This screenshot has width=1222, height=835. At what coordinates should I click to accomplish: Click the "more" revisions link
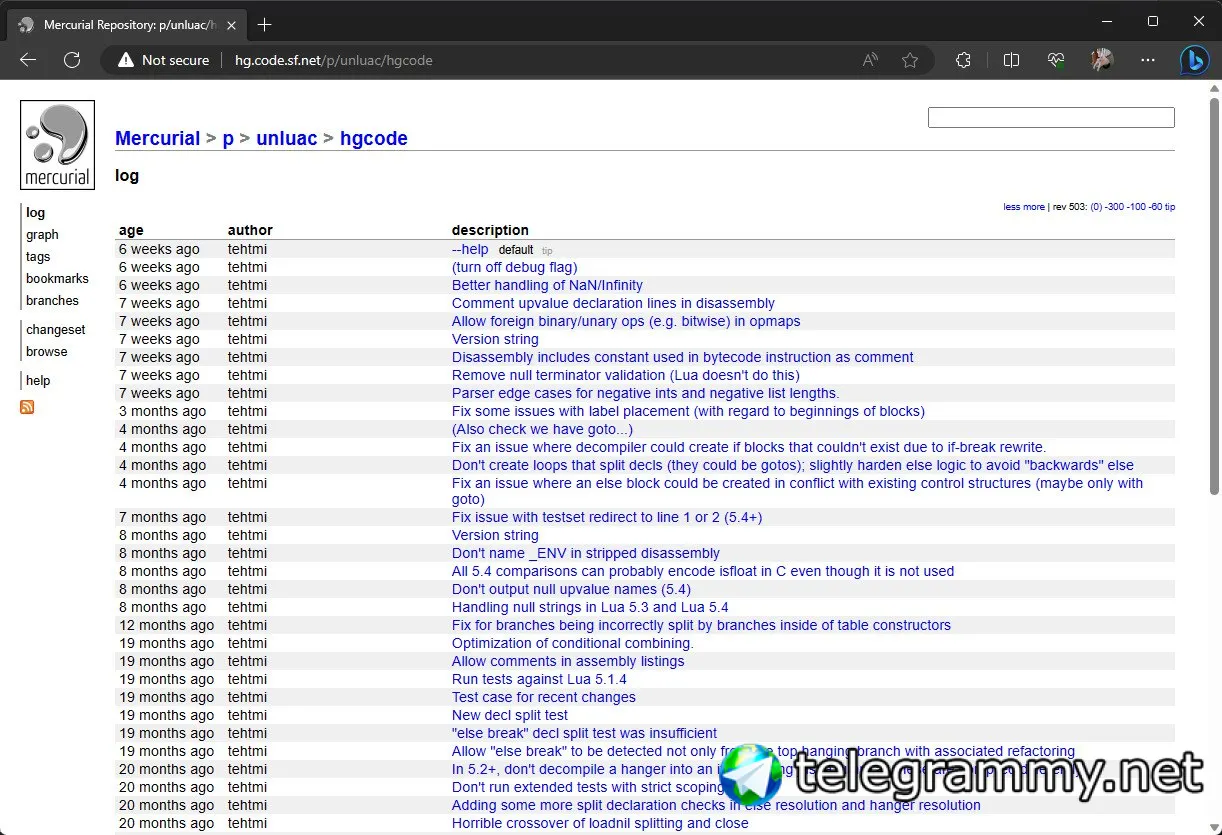tap(1034, 207)
